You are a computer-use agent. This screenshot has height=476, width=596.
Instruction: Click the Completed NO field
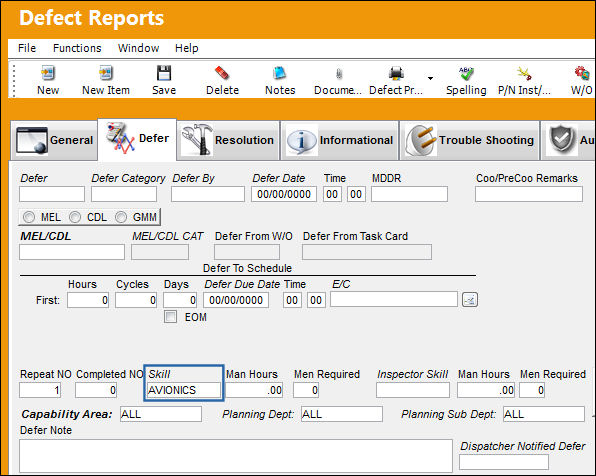pyautogui.click(x=96, y=390)
